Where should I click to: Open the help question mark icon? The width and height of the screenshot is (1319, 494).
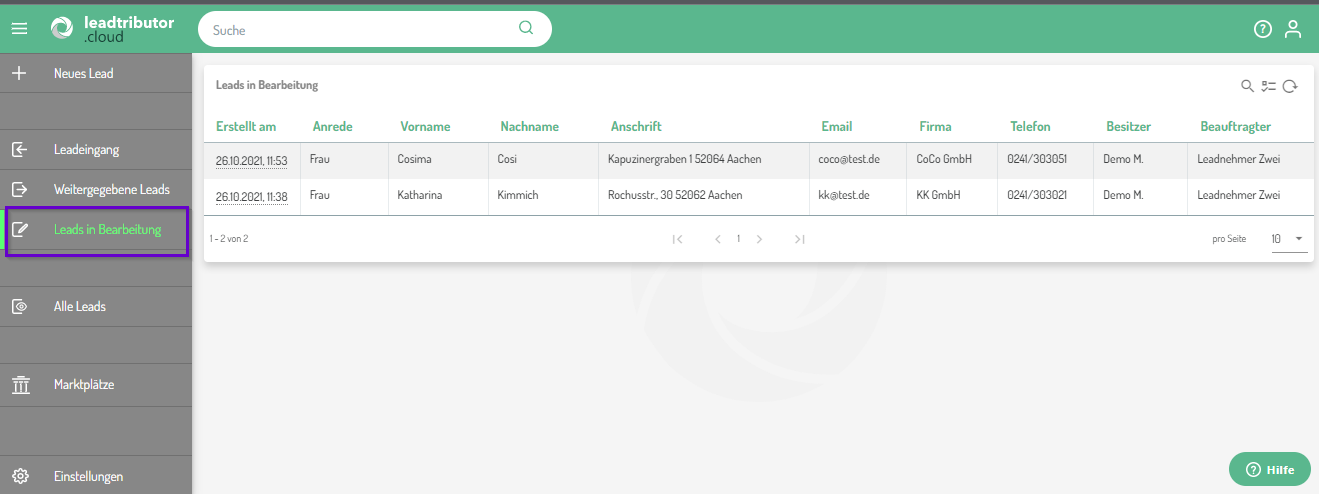click(1263, 29)
